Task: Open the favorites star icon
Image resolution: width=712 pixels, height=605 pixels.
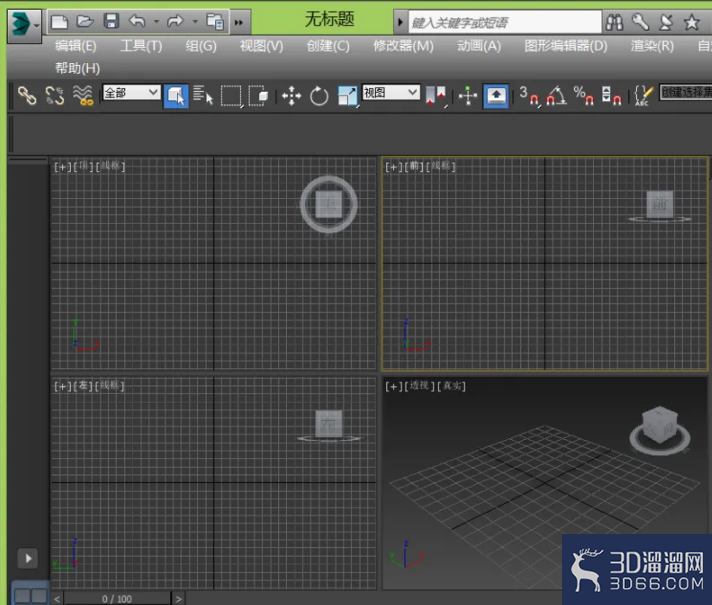Action: [692, 22]
